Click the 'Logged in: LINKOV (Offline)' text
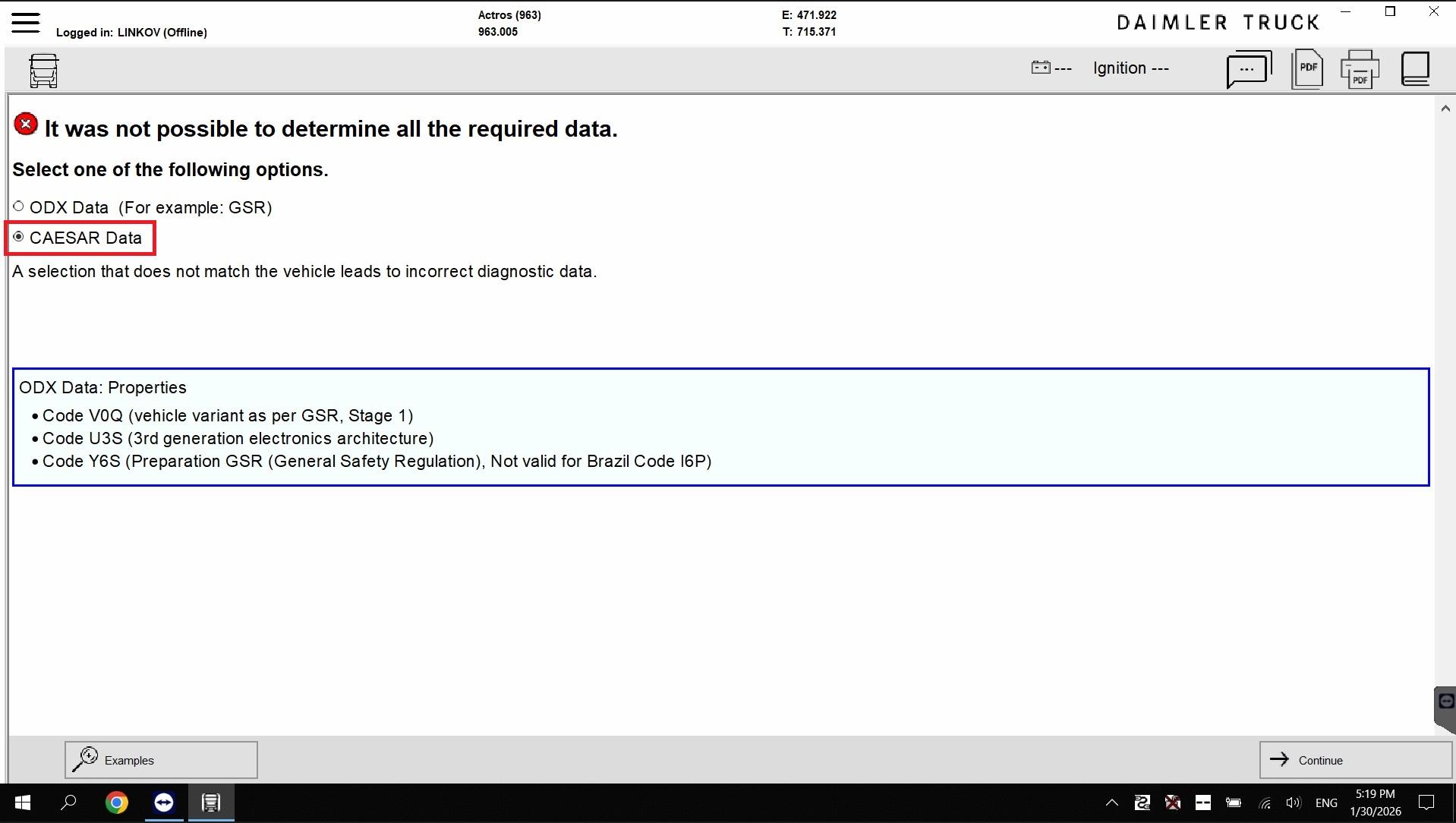 131,32
